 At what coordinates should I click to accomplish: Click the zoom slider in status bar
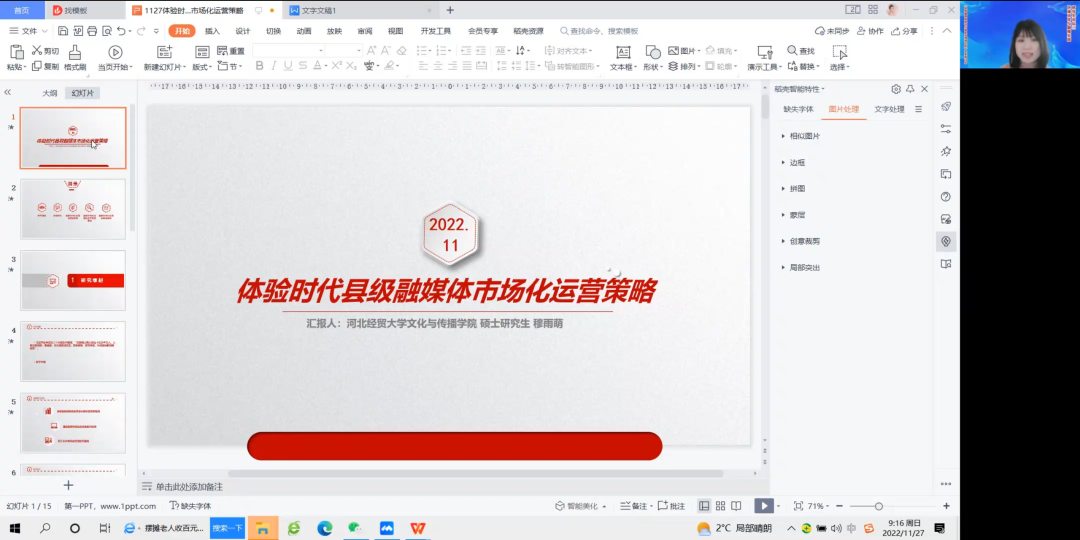pyautogui.click(x=879, y=506)
